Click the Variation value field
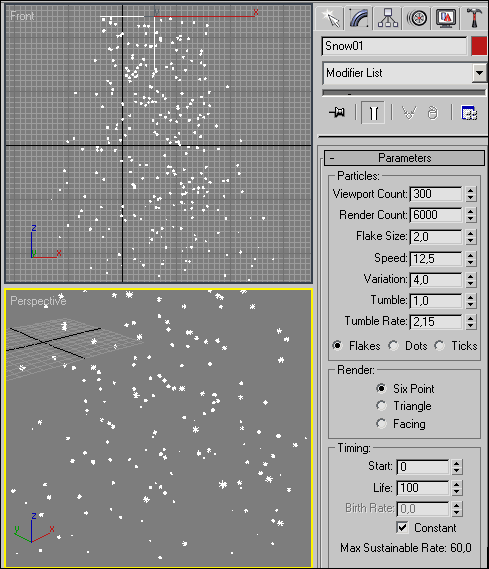This screenshot has width=489, height=569. [436, 279]
